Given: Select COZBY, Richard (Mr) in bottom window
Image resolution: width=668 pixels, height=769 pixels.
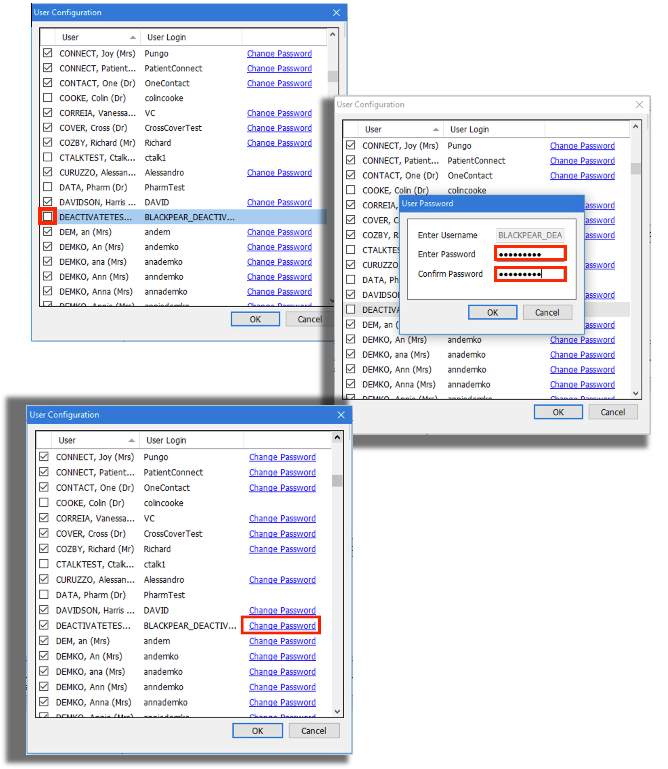Looking at the screenshot, I should 95,549.
